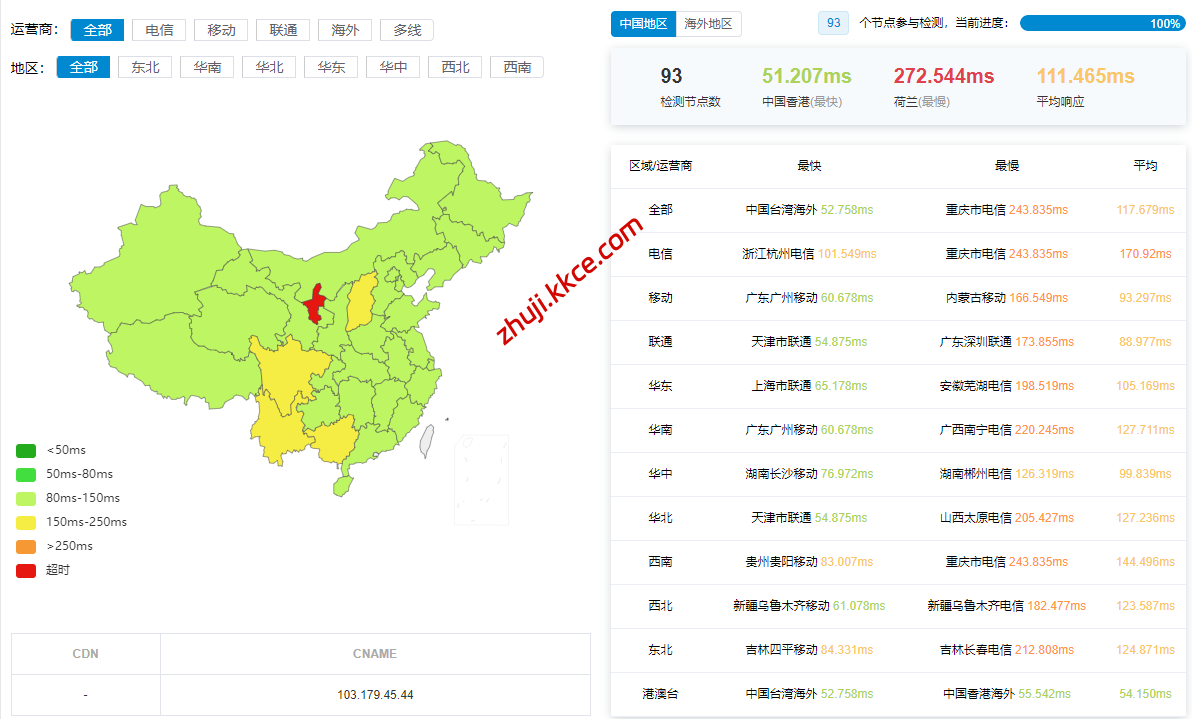The image size is (1192, 719).
Task: Filter results by 联通 carrier button
Action: click(x=283, y=30)
